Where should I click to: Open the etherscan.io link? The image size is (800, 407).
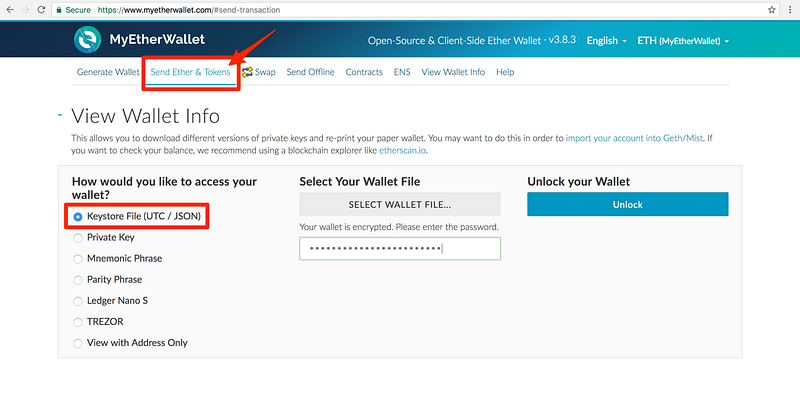tap(403, 150)
